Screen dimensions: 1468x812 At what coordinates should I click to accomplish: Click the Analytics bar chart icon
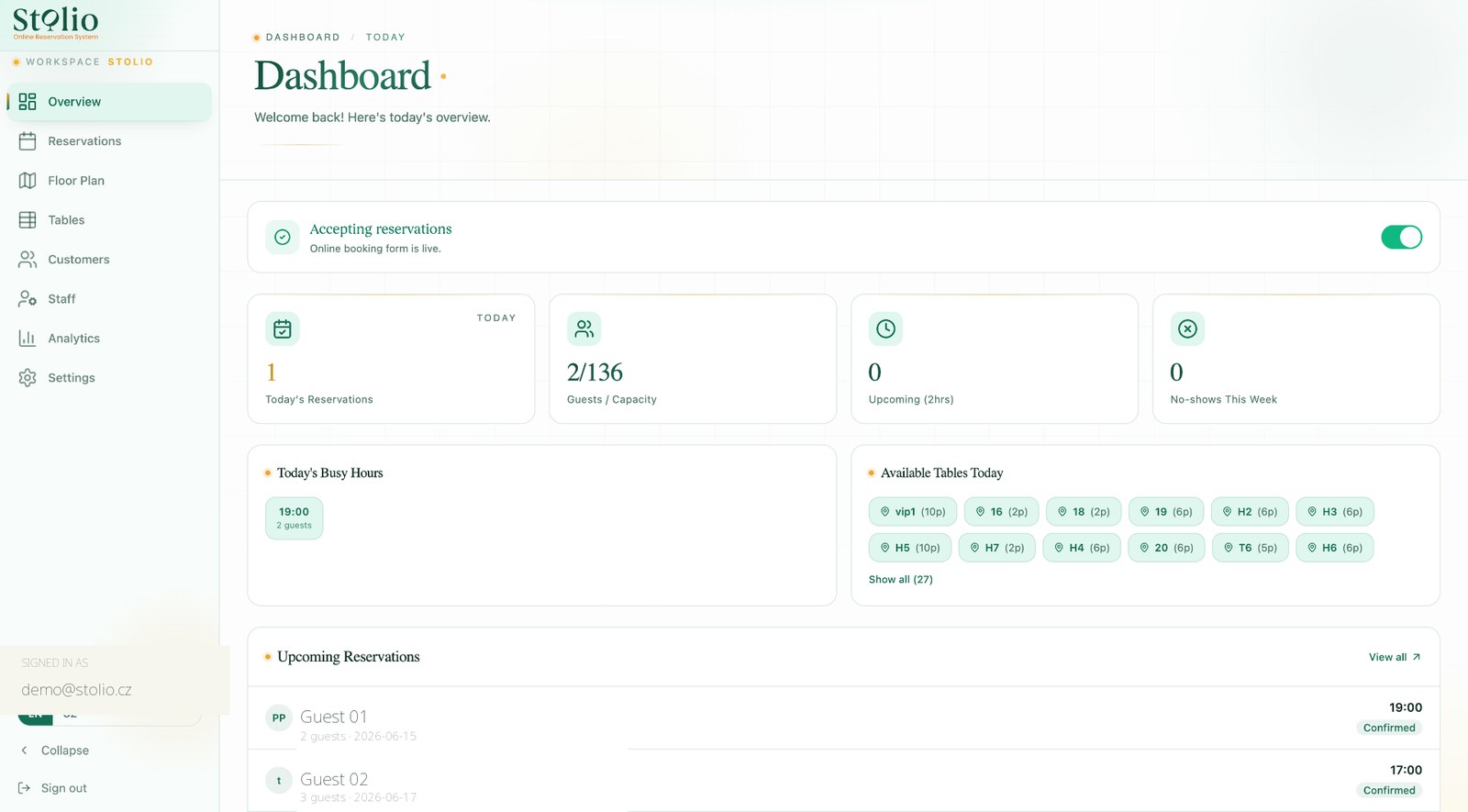[x=28, y=339]
